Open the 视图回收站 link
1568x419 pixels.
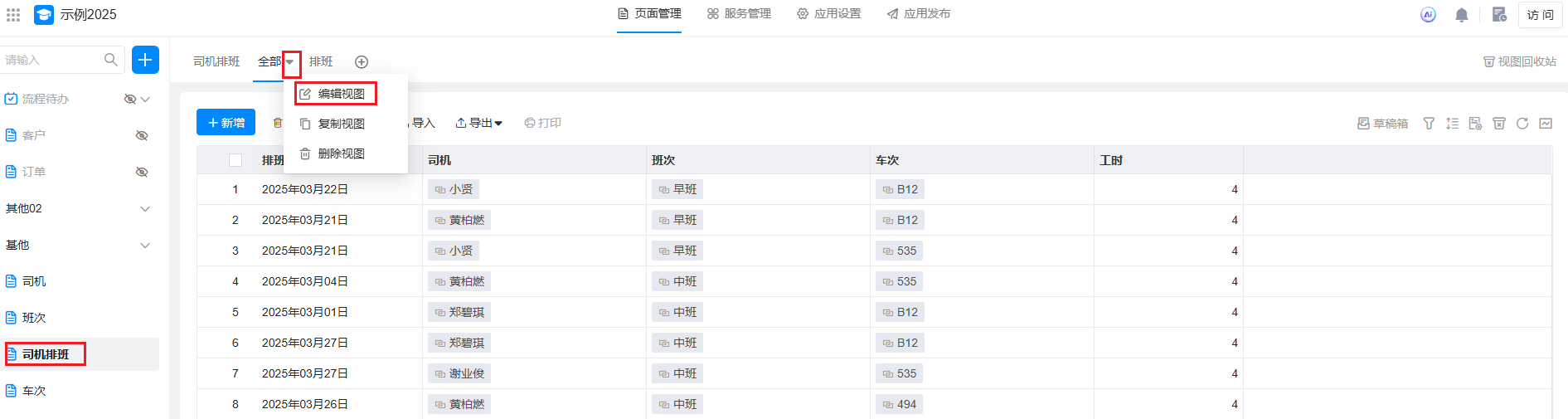click(1519, 61)
